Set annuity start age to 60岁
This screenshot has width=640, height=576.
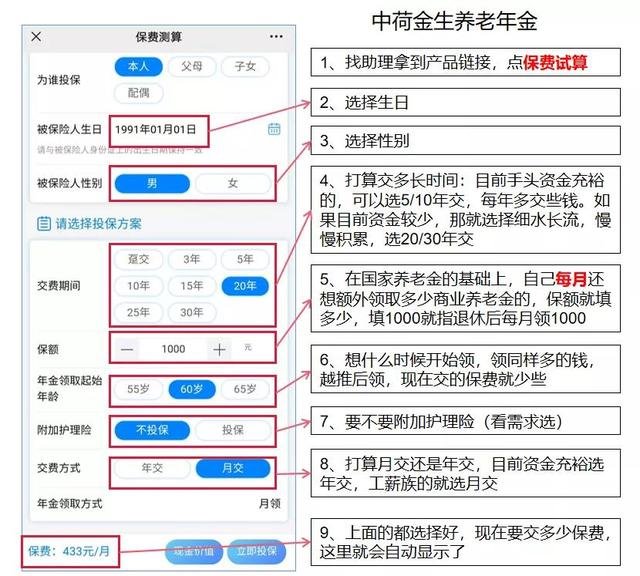[191, 389]
